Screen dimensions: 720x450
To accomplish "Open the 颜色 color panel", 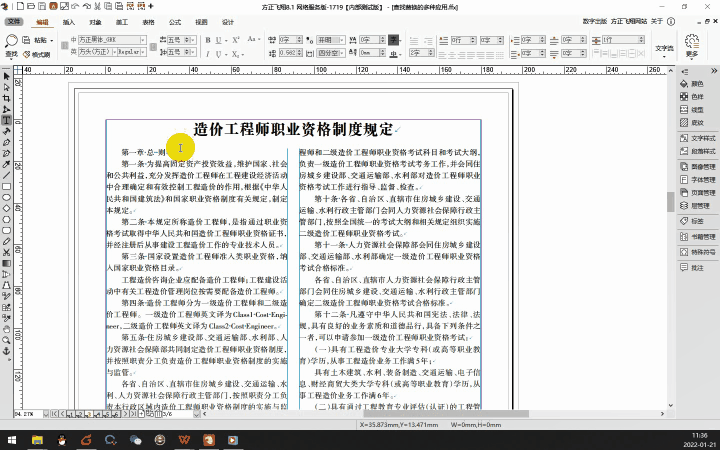I will click(692, 84).
